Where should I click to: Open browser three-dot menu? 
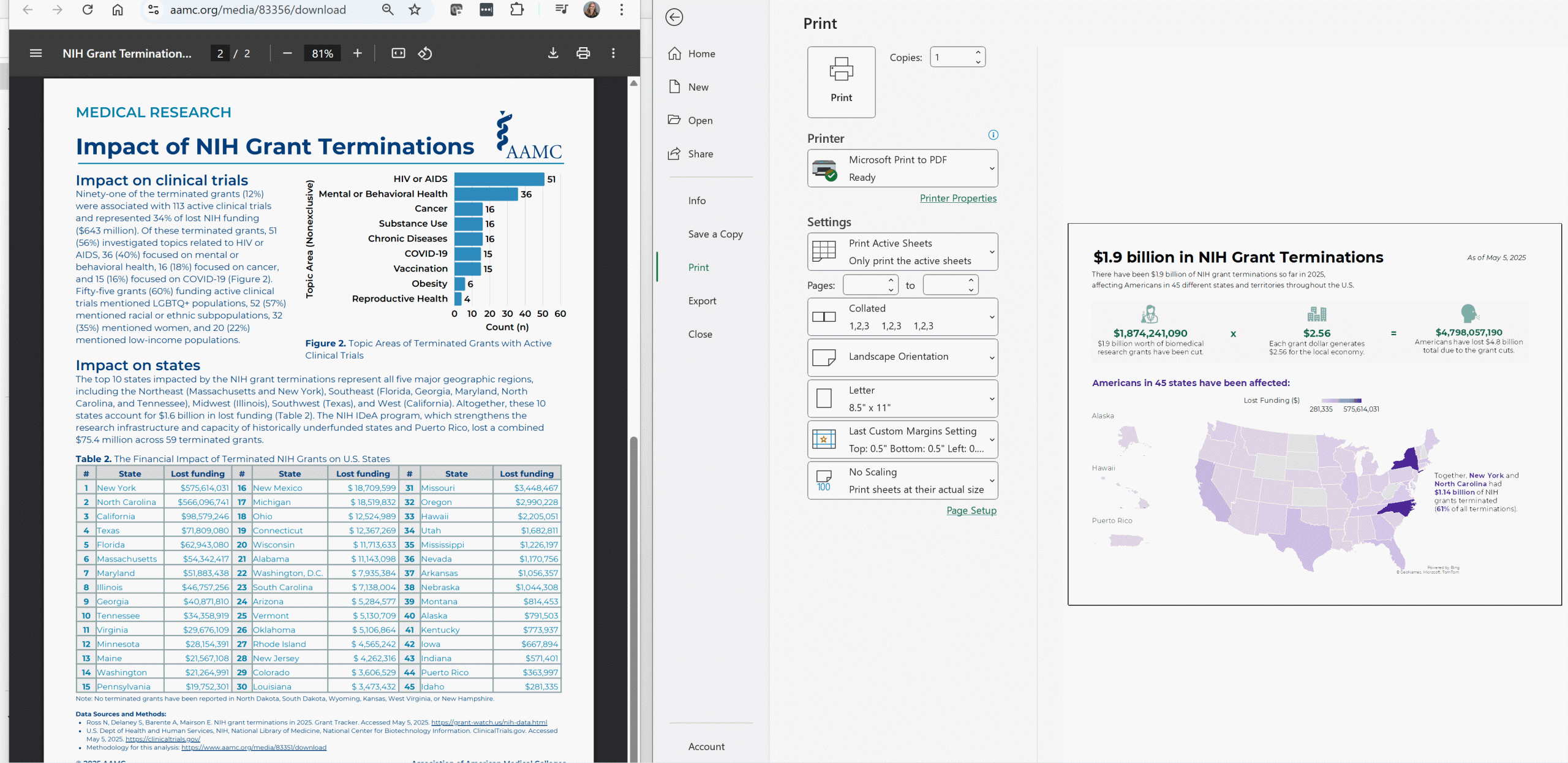pos(622,10)
